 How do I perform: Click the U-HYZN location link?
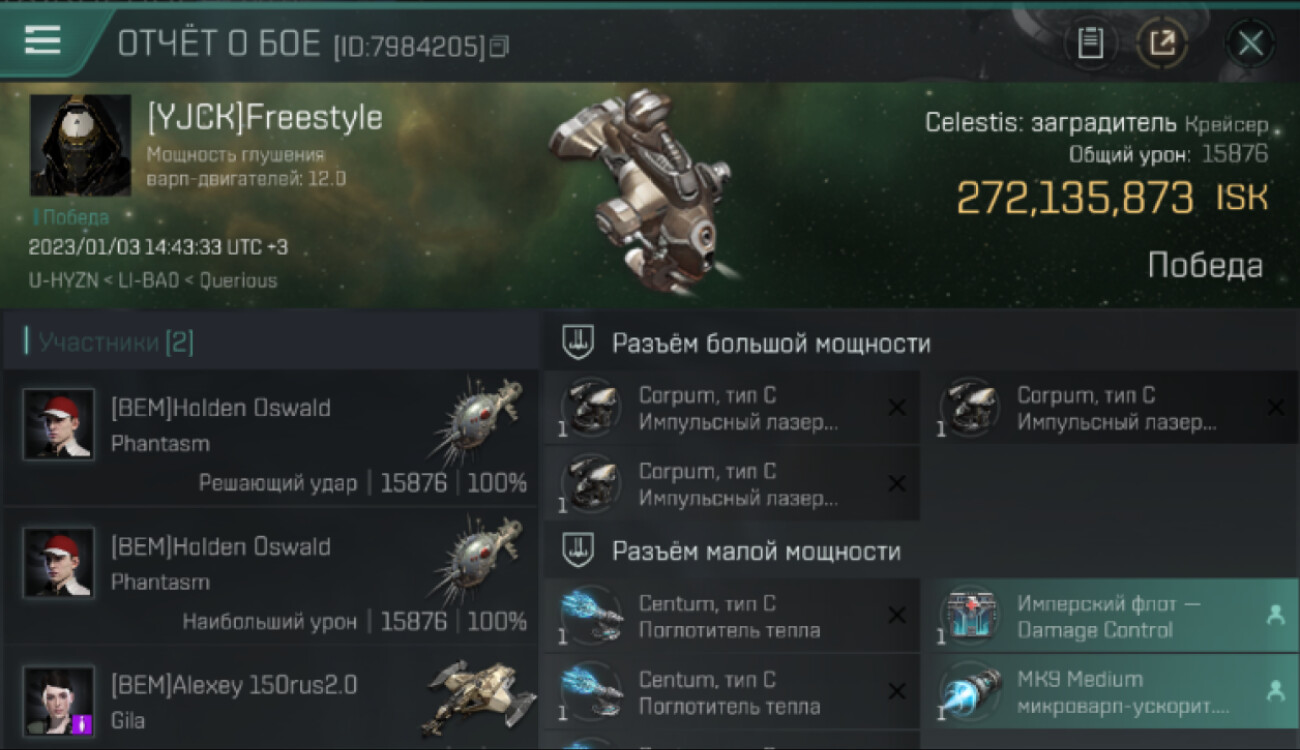[64, 281]
